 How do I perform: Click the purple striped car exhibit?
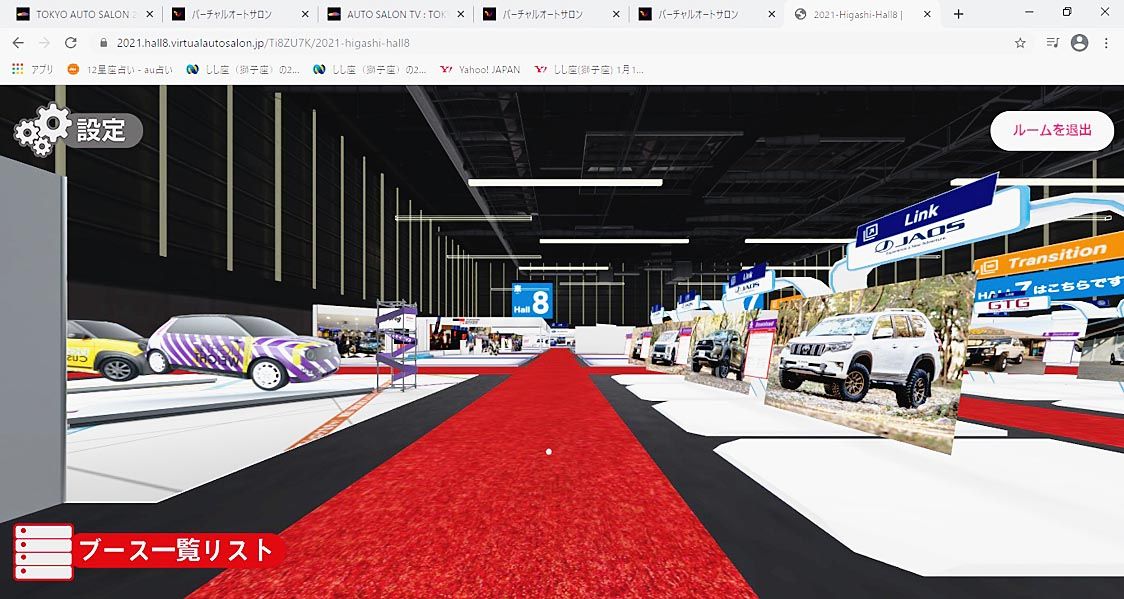tap(243, 350)
